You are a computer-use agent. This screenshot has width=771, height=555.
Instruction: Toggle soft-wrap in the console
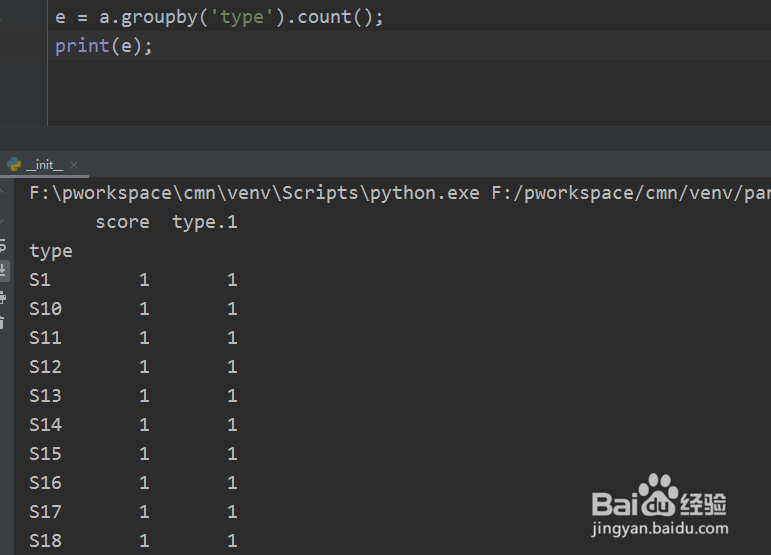coord(4,246)
